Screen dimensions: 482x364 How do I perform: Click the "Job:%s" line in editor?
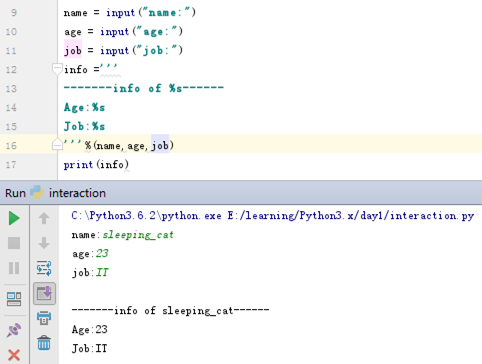[85, 126]
